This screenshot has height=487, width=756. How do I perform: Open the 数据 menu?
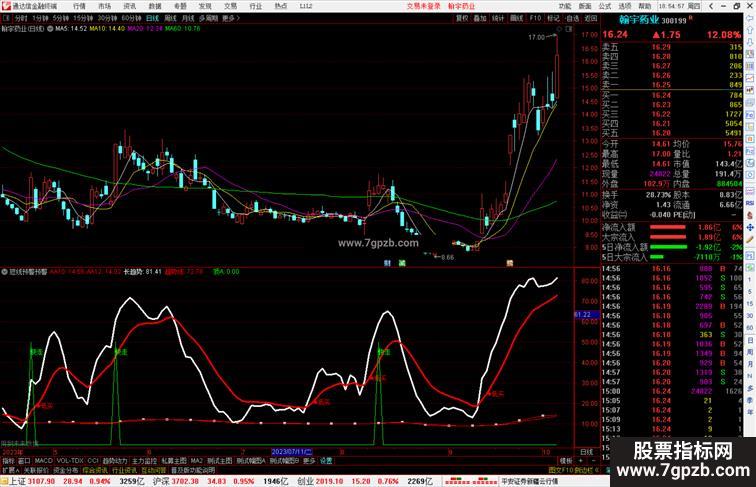155,6
